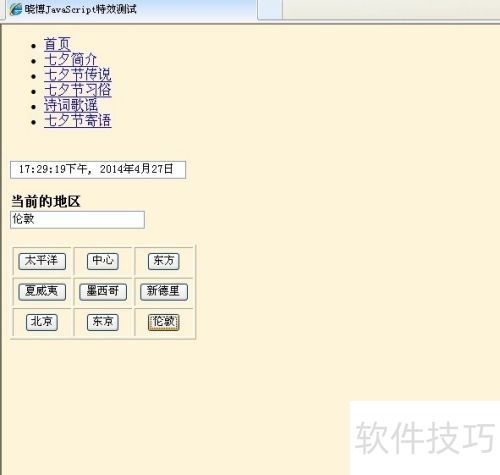Screen dimensions: 500x475
Task: Open the 七夕节传说 link
Action: [78, 75]
